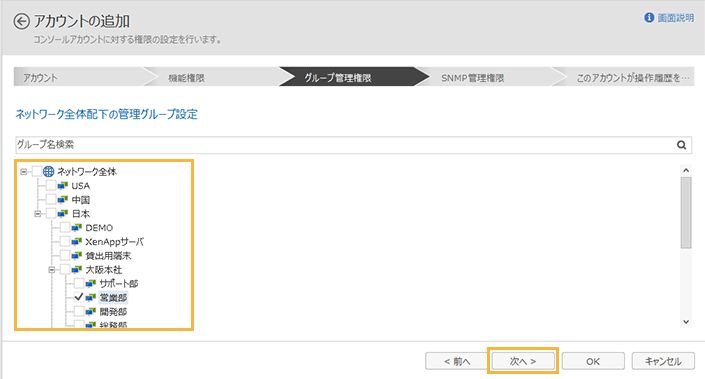Open the 画面説明 info icon
705x379 pixels.
[649, 18]
